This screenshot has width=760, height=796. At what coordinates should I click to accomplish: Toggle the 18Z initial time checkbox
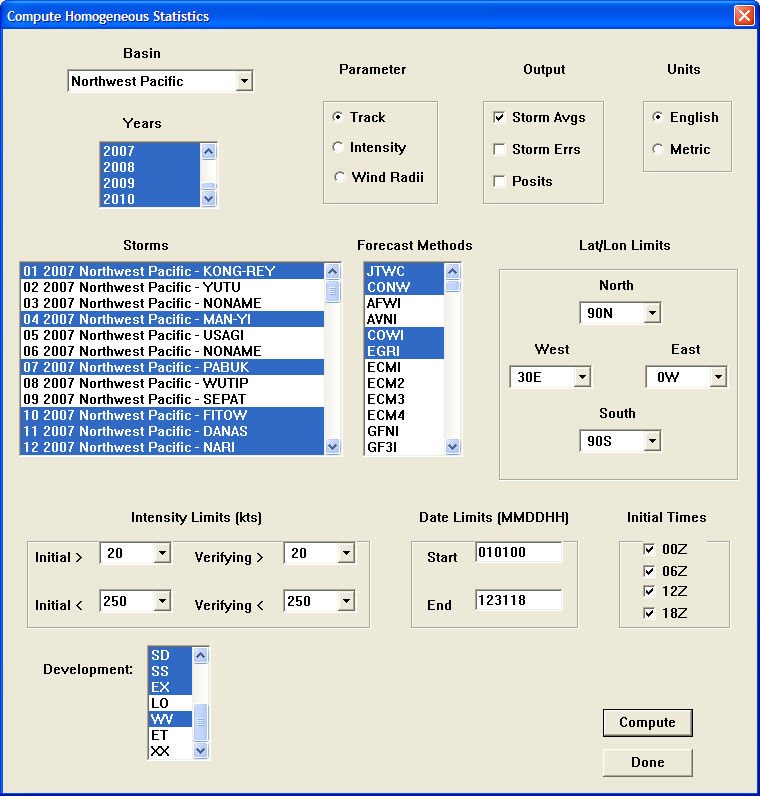coord(649,613)
